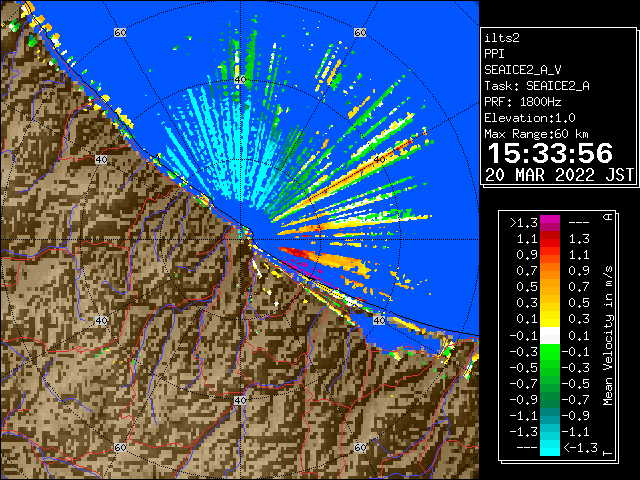The width and height of the screenshot is (640, 480).
Task: Click the timestamp "15:33:56"
Action: (550, 153)
